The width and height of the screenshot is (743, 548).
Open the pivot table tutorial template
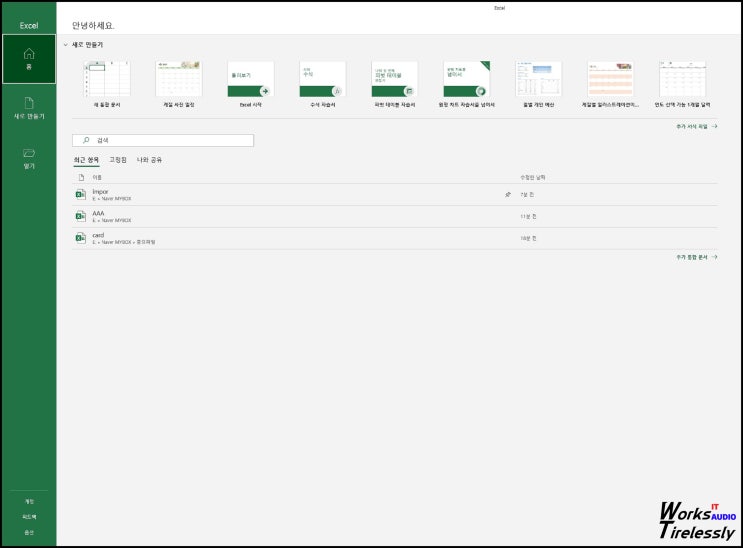395,84
